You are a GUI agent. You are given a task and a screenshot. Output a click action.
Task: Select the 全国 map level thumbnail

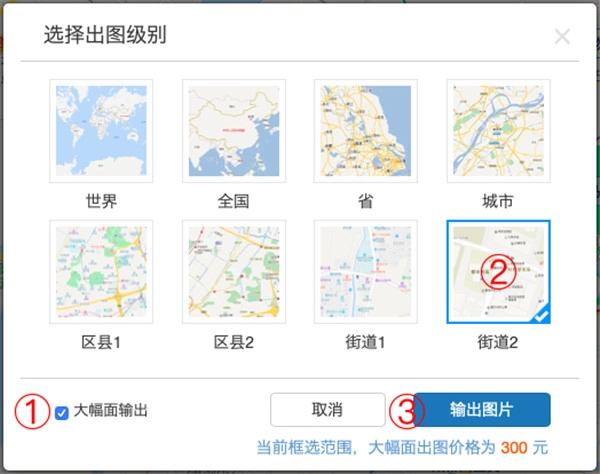233,131
